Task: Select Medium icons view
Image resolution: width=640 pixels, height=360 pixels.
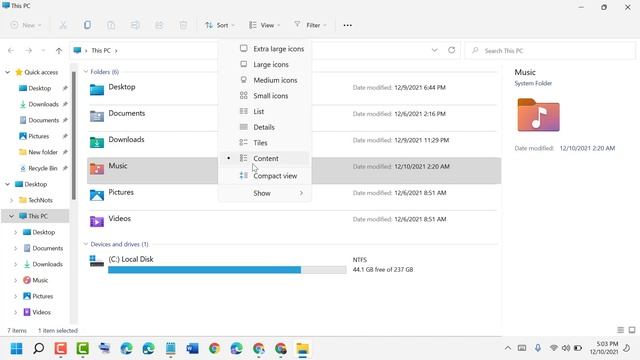Action: [265, 80]
